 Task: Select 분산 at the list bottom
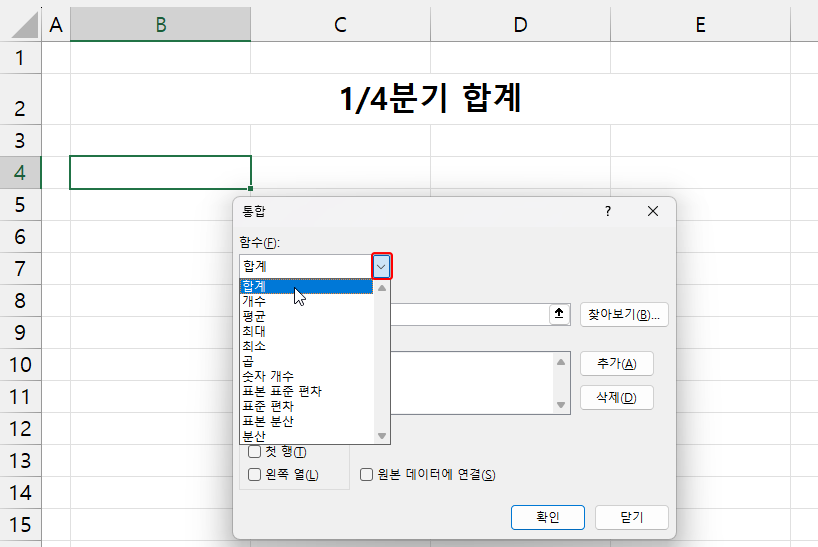[x=306, y=436]
